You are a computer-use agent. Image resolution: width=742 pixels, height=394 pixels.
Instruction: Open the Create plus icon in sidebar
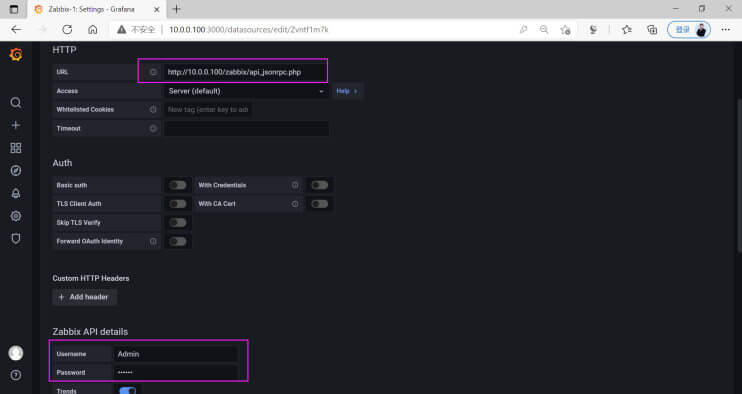(x=16, y=125)
